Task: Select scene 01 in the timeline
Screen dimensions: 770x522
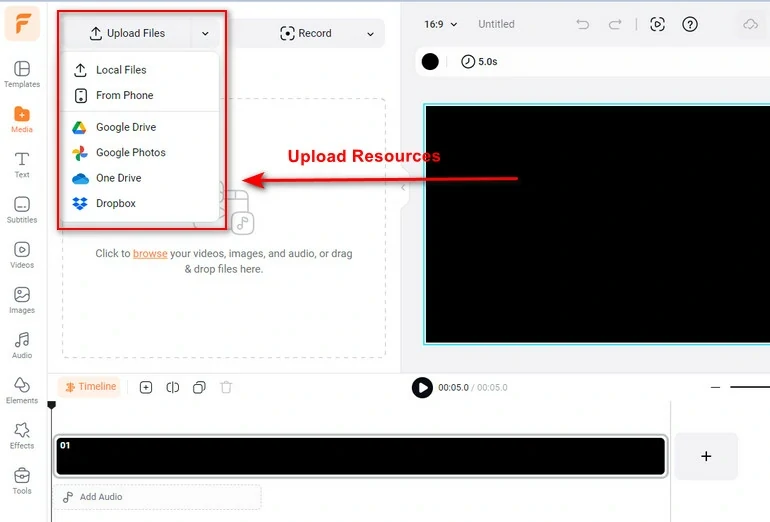Action: click(x=360, y=456)
